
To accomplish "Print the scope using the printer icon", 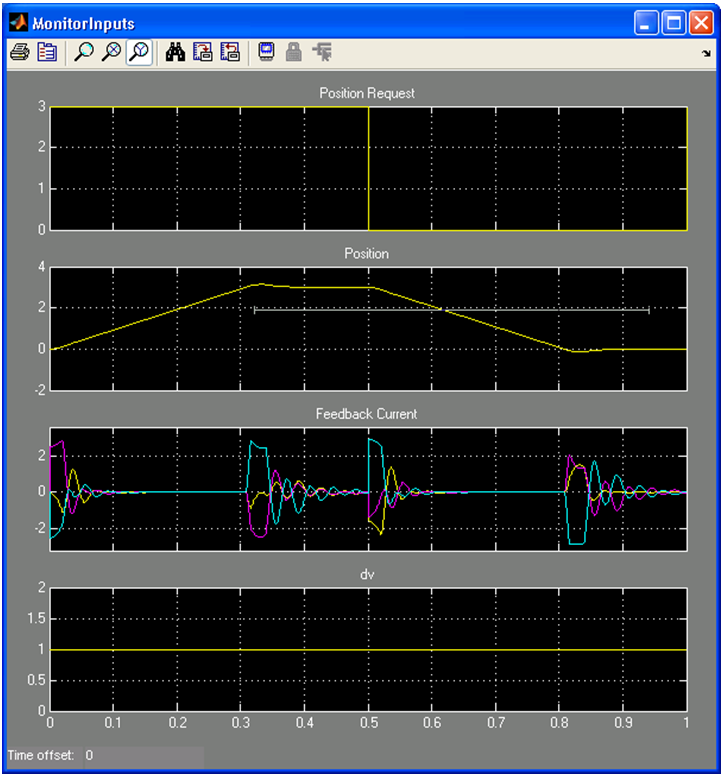I will 19,52.
